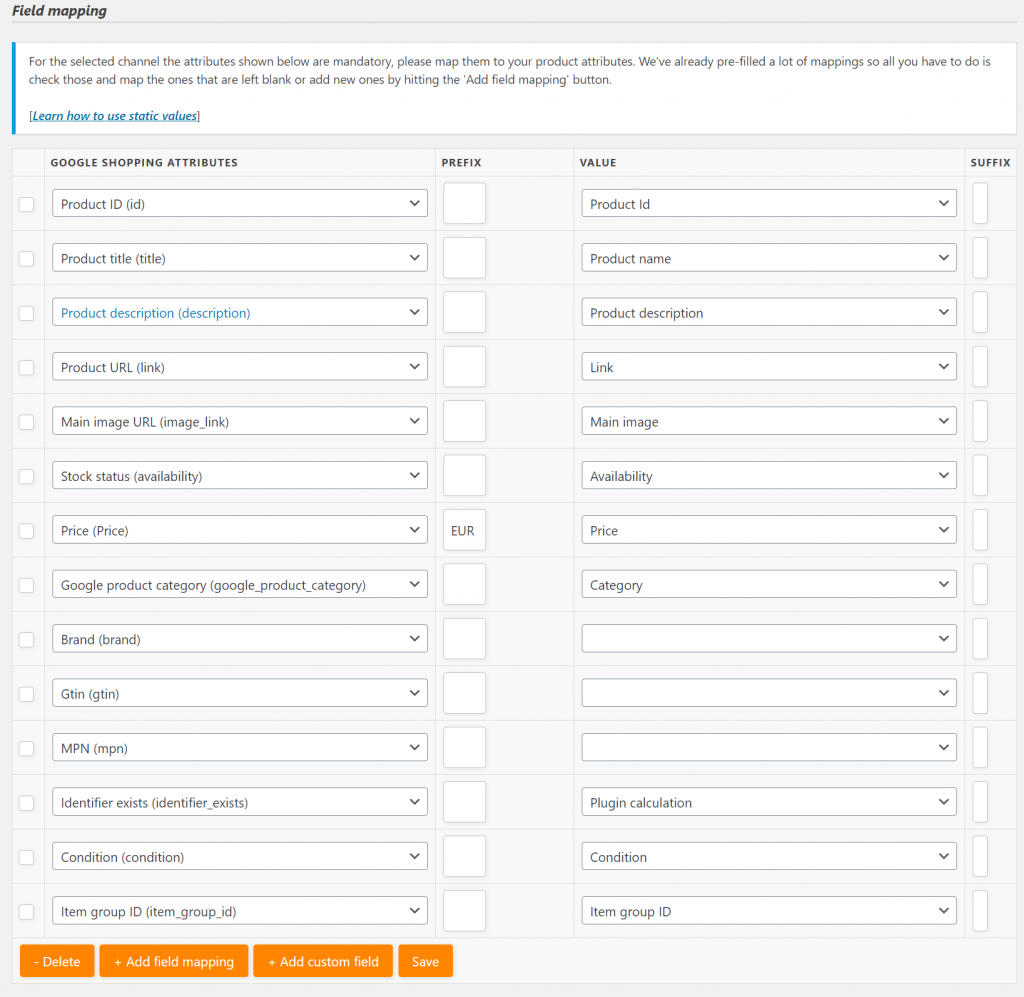Viewport: 1024px width, 997px height.
Task: Click the Value column header
Action: pyautogui.click(x=598, y=163)
